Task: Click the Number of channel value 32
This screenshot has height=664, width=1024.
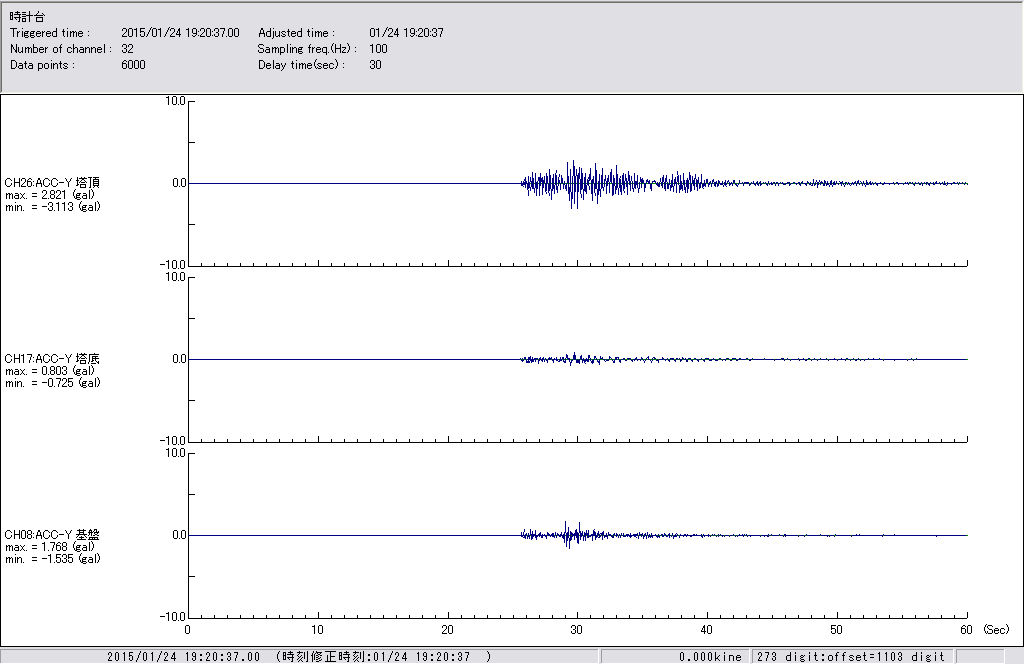Action: [128, 49]
